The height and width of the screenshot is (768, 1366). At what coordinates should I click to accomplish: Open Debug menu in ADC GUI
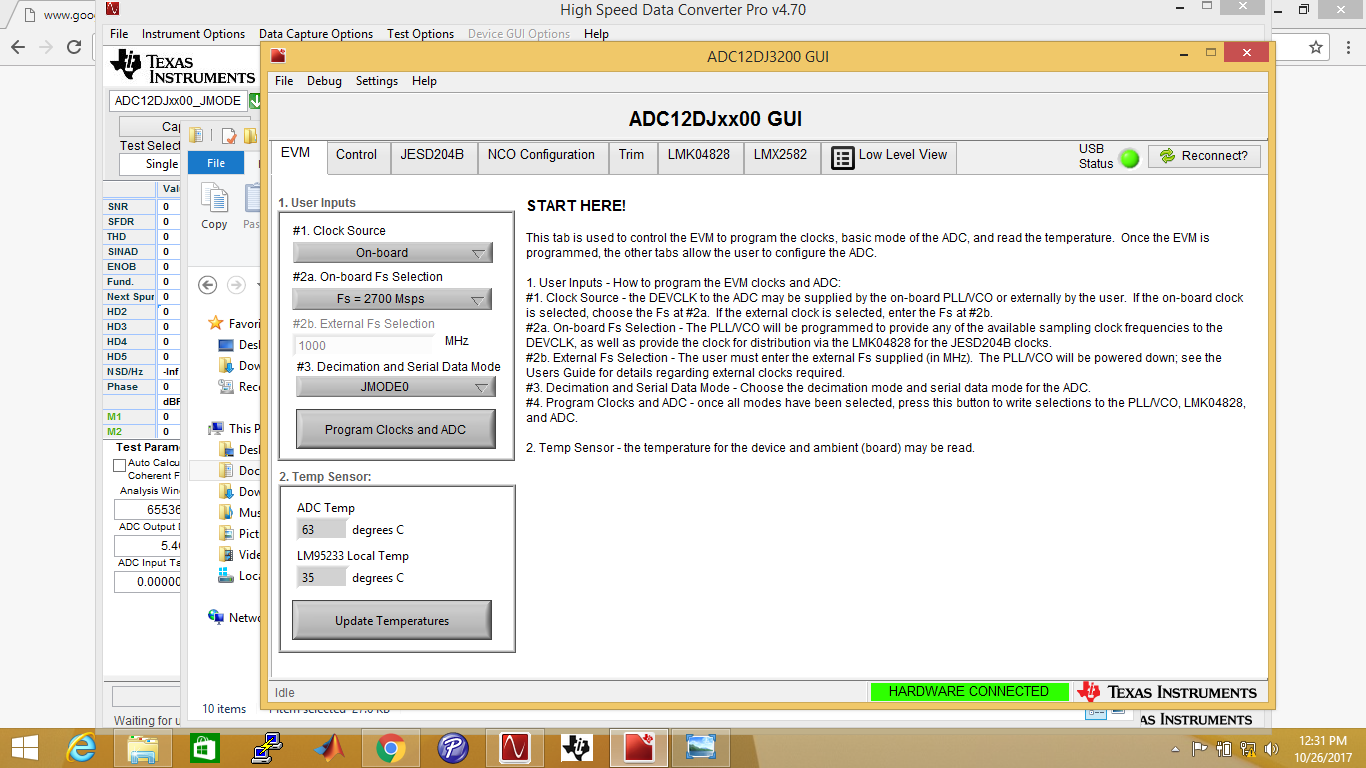coord(324,81)
